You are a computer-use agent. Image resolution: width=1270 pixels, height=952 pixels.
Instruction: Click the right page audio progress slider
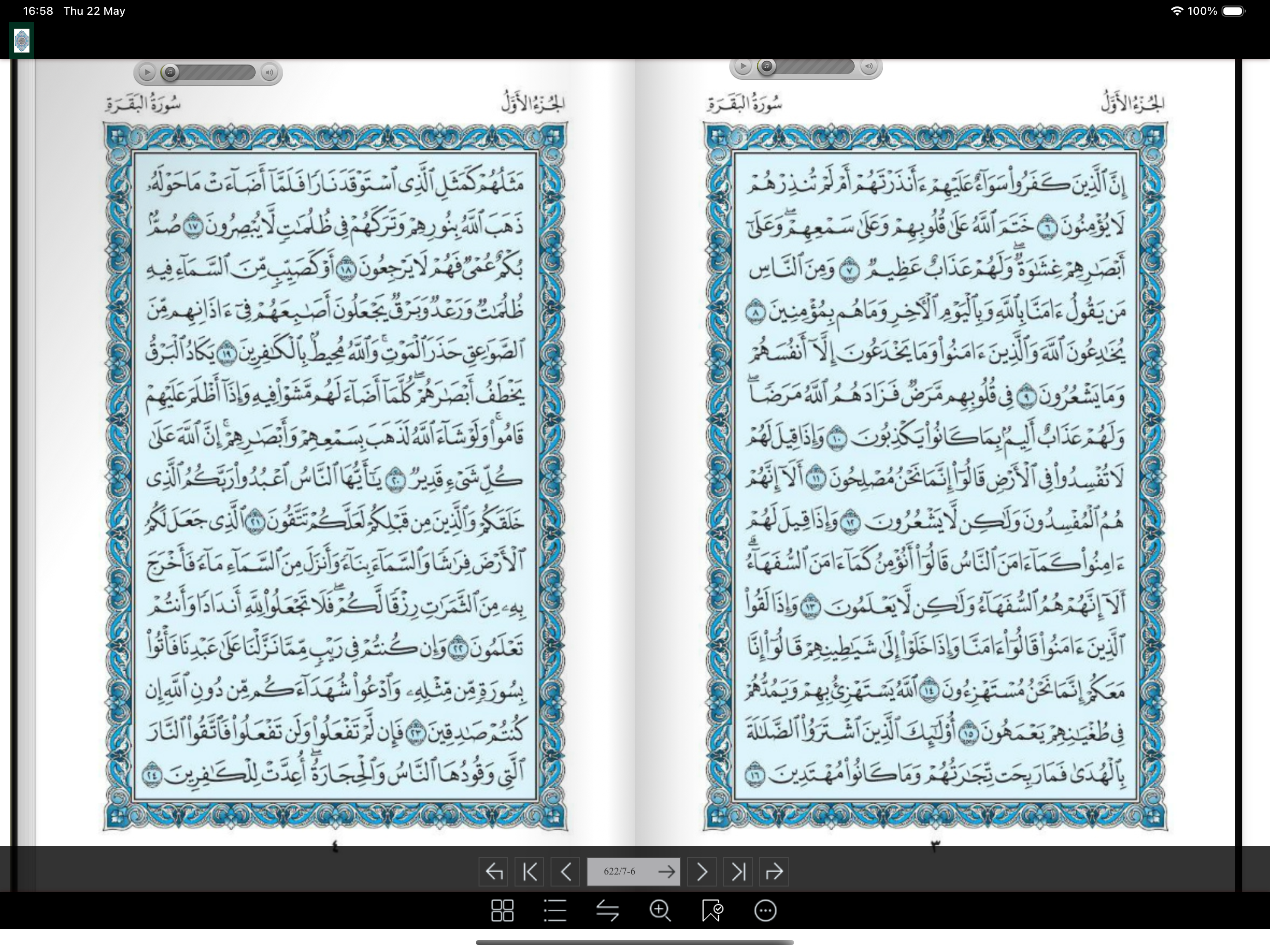806,66
